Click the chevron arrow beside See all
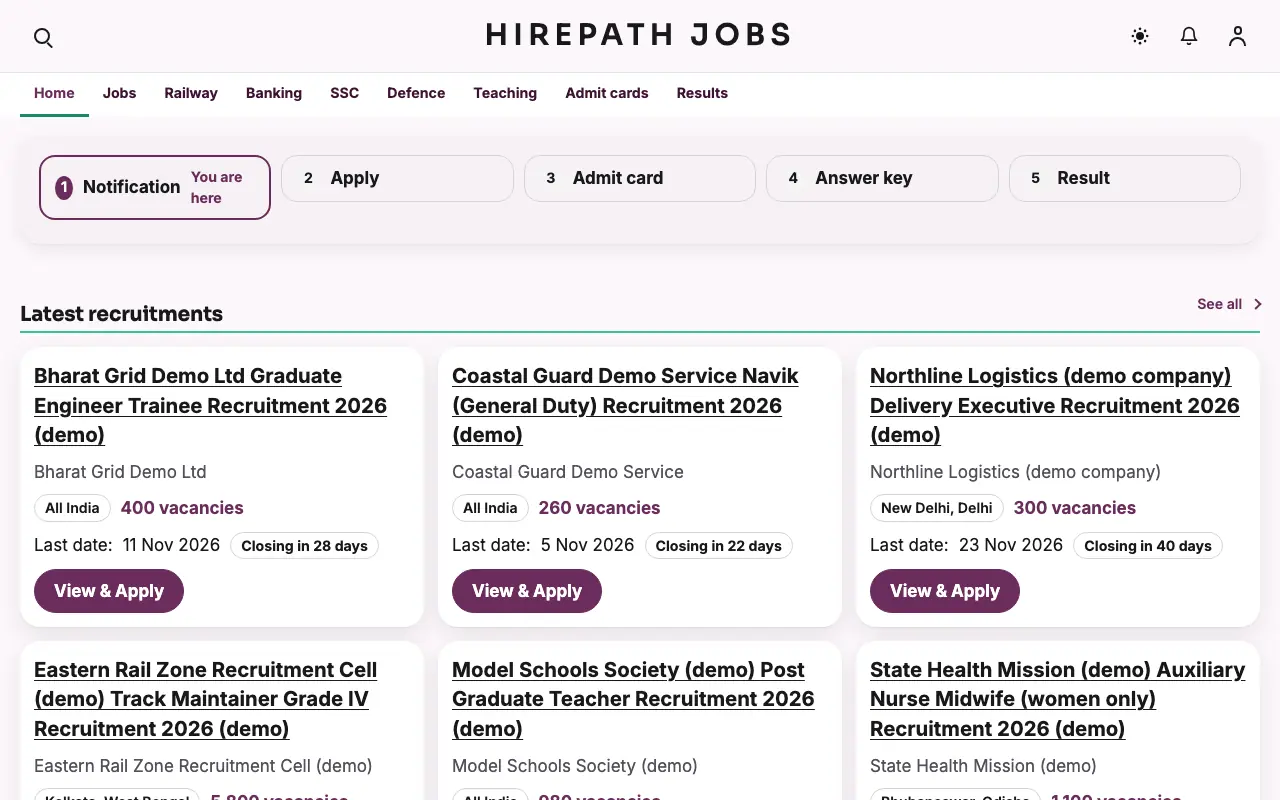The width and height of the screenshot is (1280, 800). pyautogui.click(x=1258, y=304)
